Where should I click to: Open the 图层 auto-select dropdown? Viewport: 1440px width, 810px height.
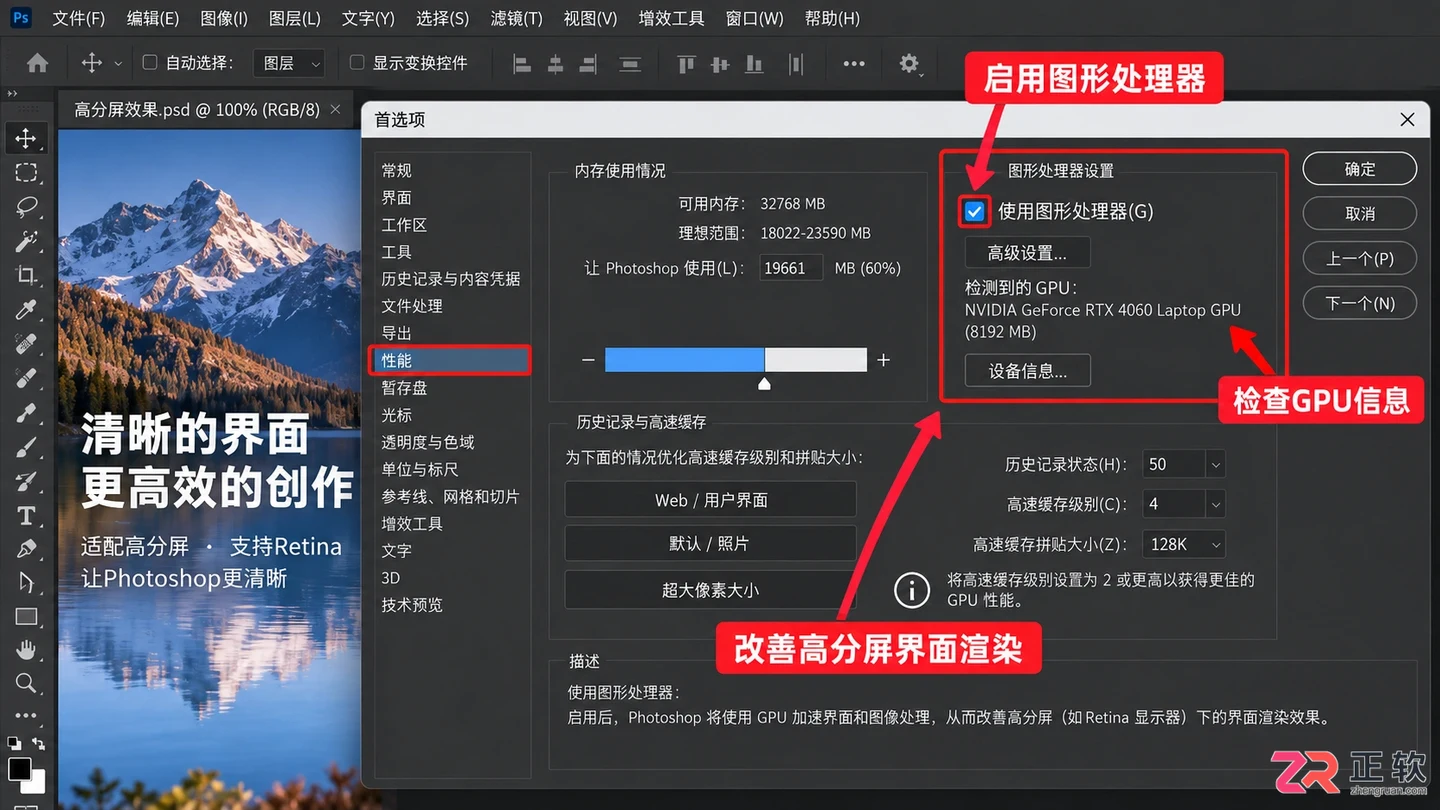pos(289,63)
